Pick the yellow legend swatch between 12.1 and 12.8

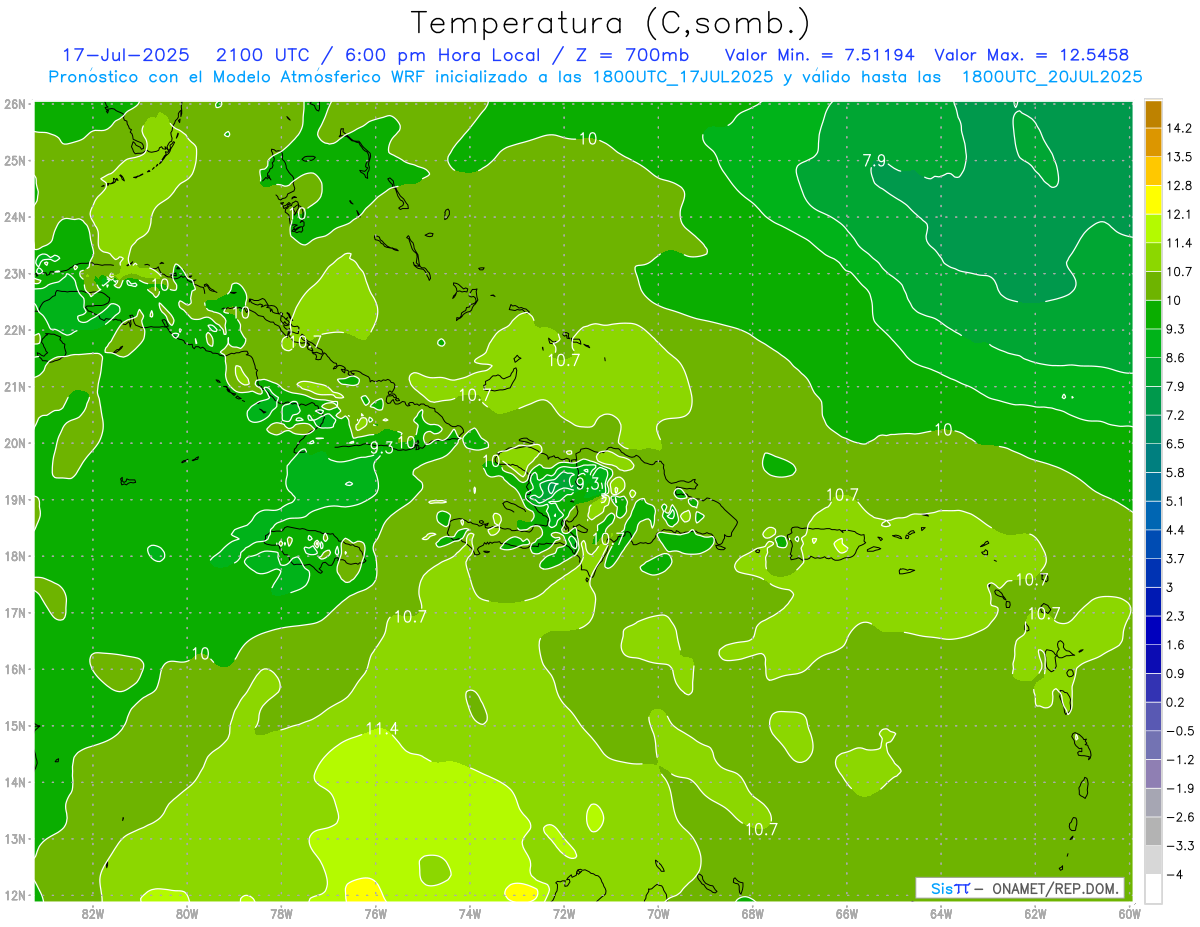click(x=1153, y=199)
